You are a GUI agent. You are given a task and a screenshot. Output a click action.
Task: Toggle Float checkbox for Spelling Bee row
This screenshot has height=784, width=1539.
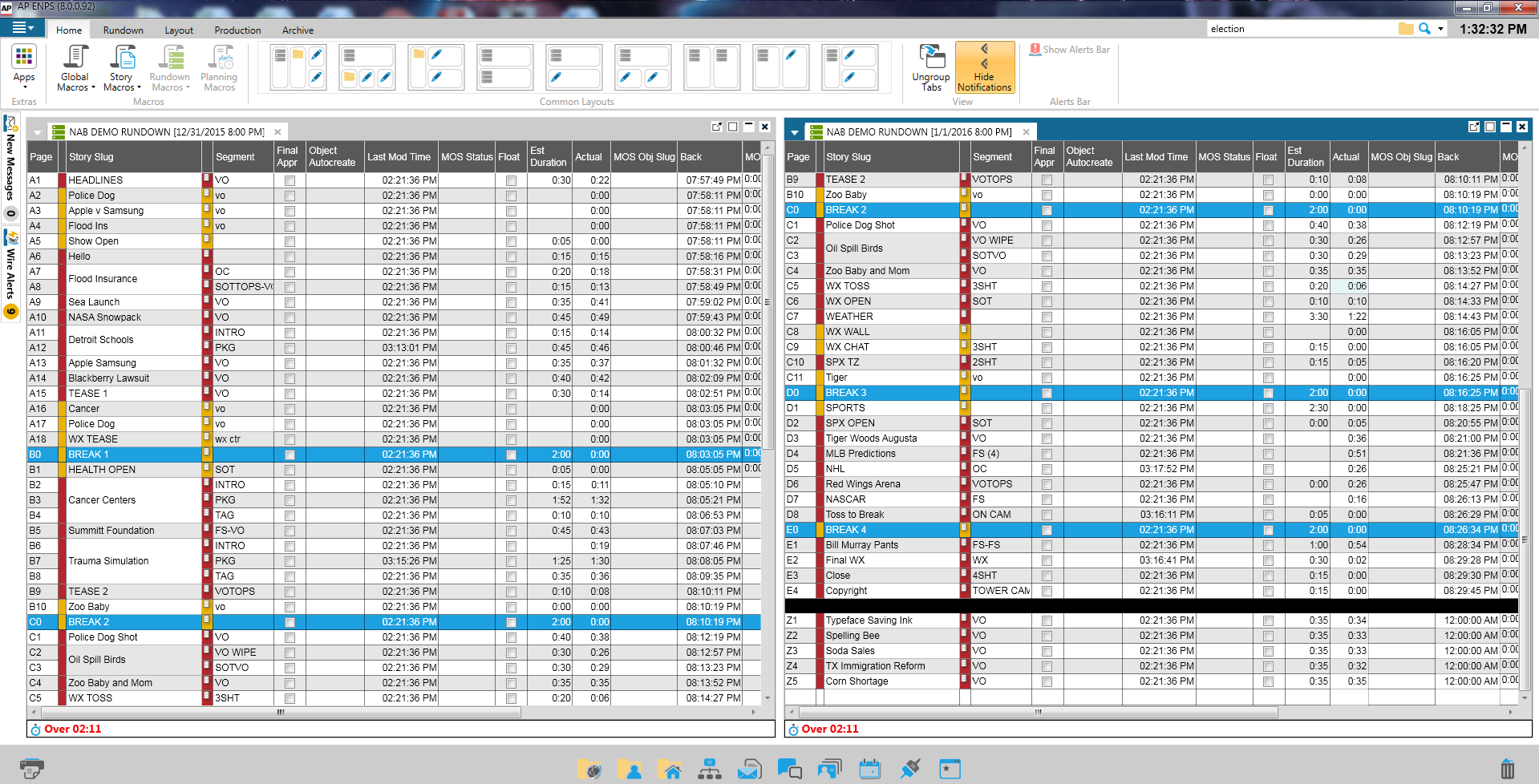pos(1268,636)
